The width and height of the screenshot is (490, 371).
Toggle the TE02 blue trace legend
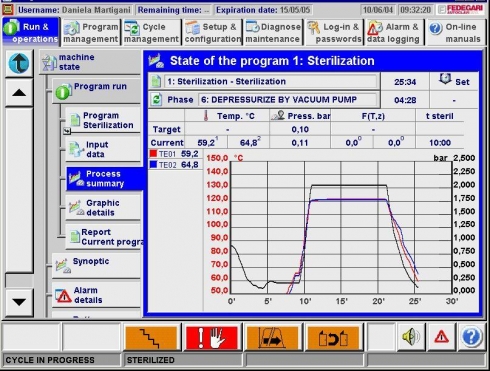(174, 165)
